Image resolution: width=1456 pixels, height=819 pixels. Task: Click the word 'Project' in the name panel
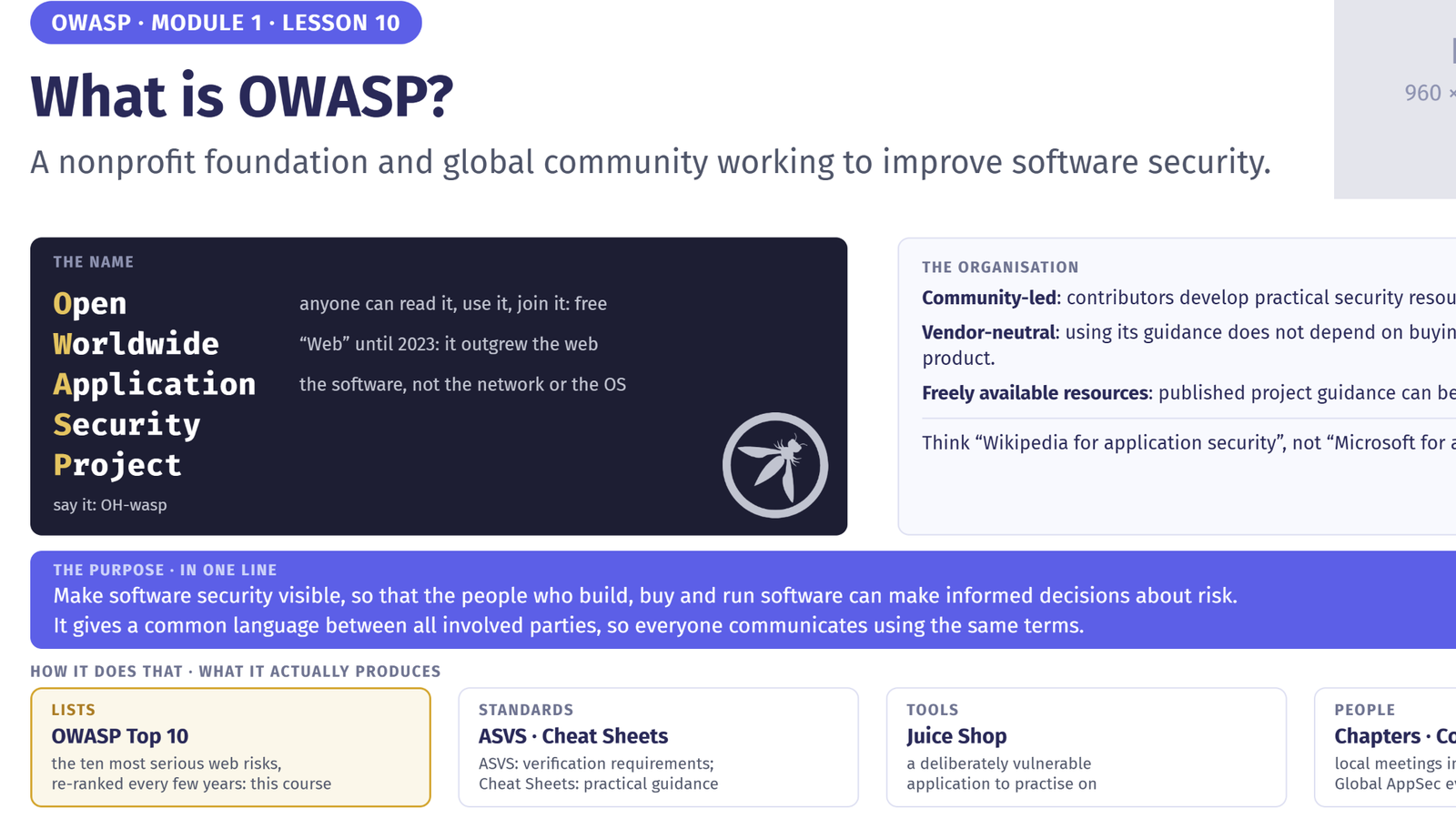point(117,464)
